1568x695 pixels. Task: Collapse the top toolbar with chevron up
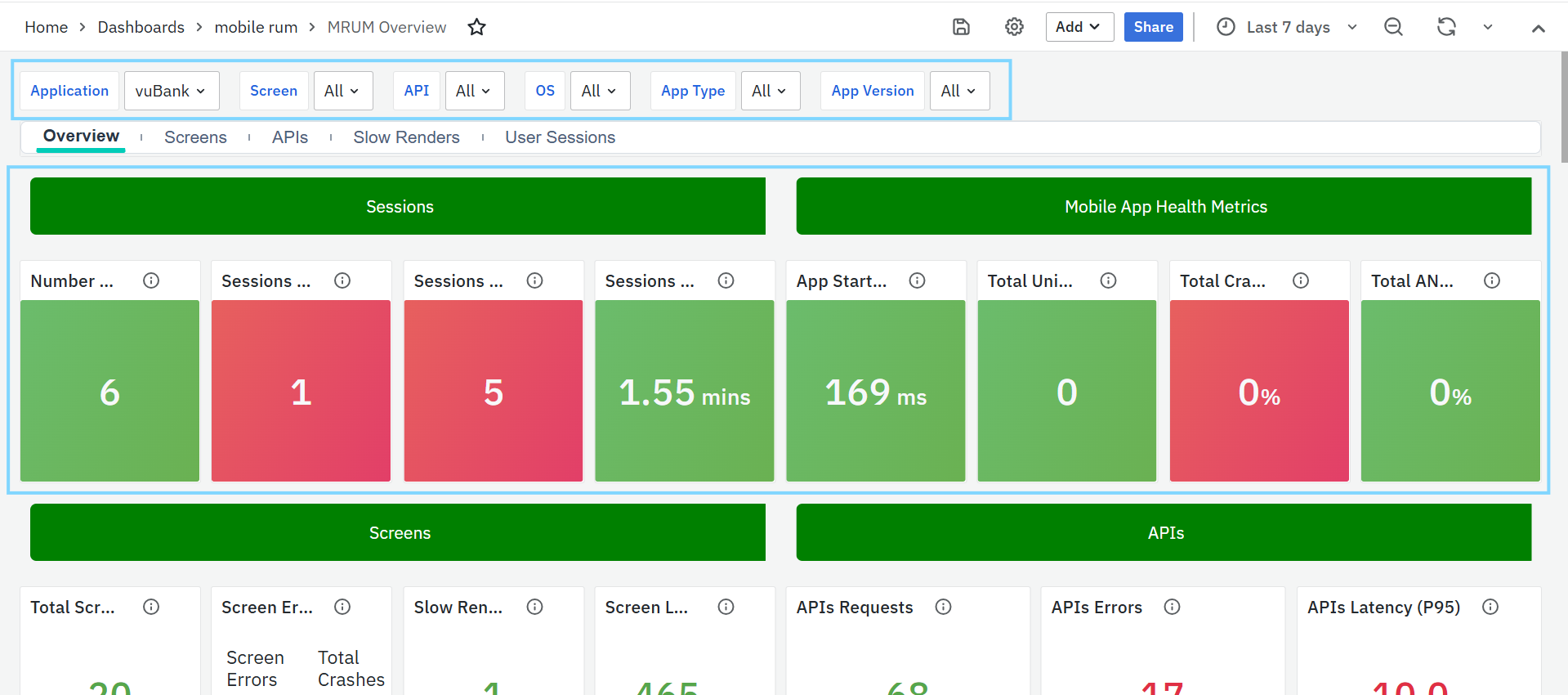click(x=1538, y=28)
